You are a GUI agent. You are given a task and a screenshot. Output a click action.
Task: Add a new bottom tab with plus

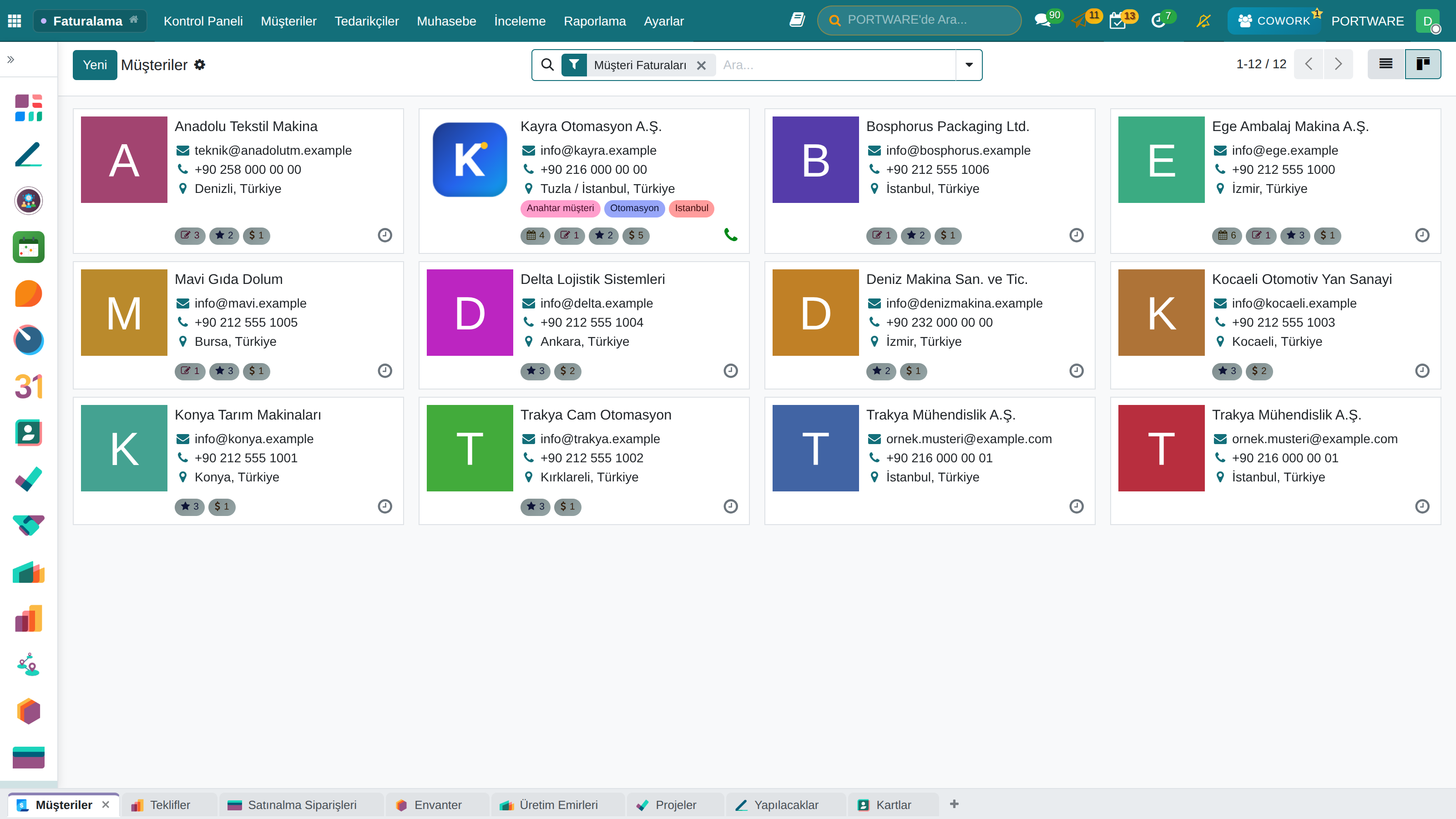click(954, 804)
